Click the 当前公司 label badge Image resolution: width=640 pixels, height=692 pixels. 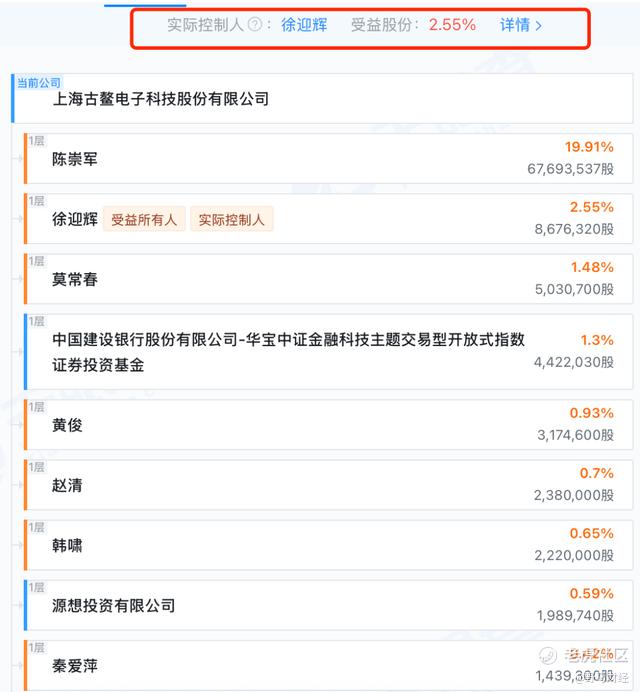pyautogui.click(x=39, y=83)
